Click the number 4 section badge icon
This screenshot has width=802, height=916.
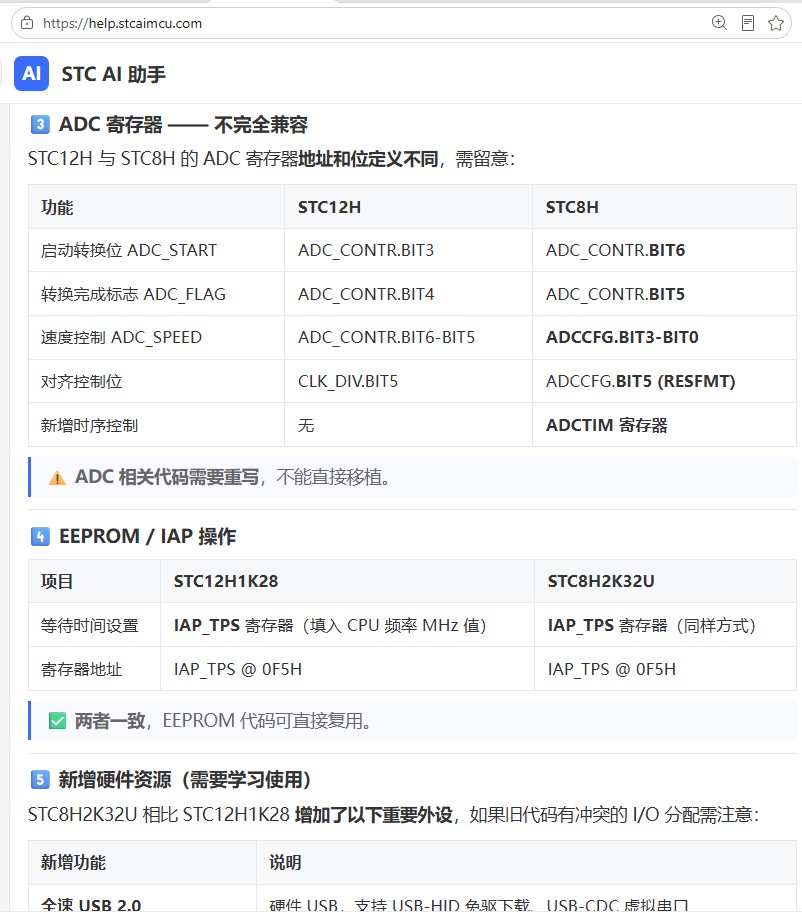[40, 536]
